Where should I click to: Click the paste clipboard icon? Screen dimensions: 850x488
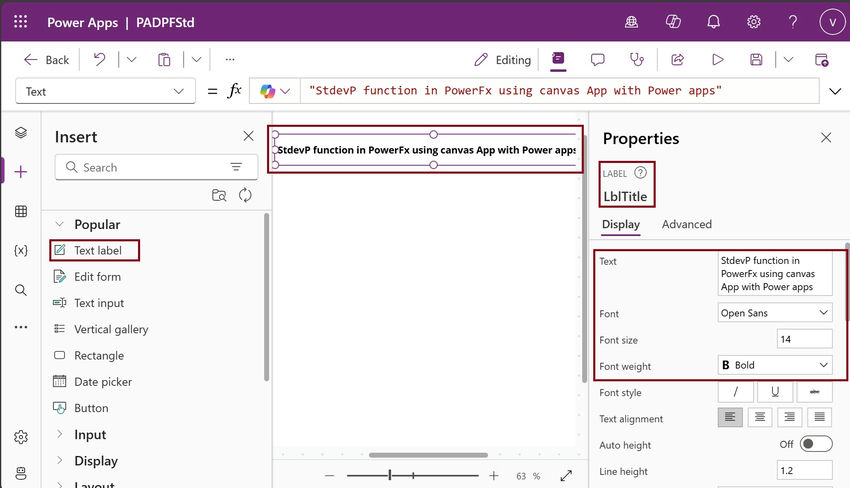164,60
